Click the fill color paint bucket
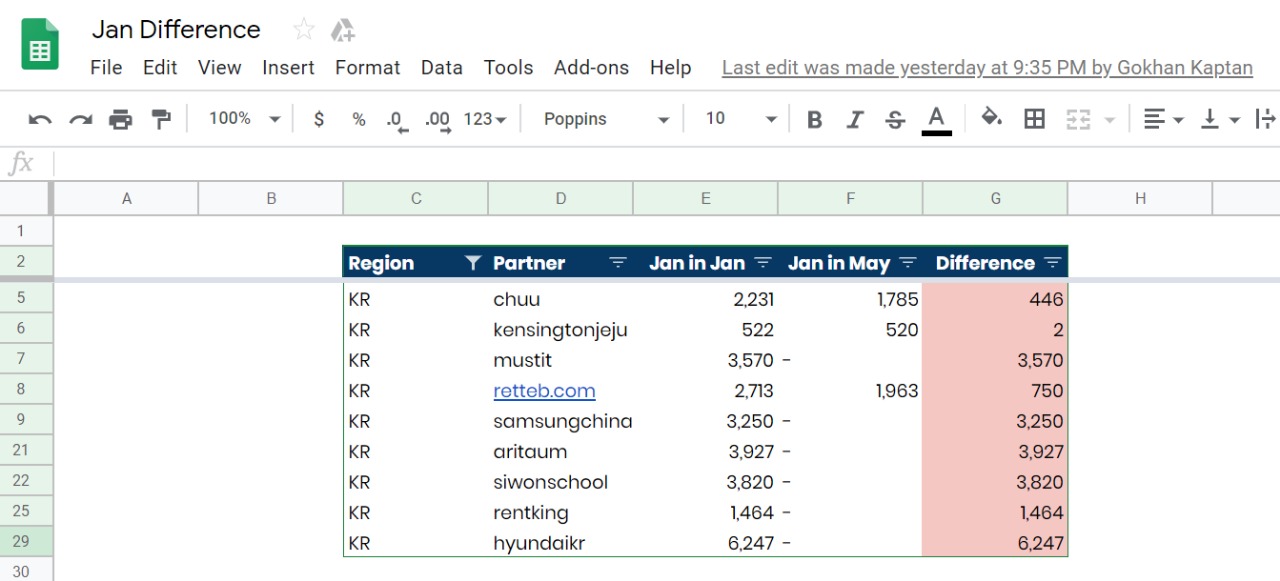 (x=991, y=118)
